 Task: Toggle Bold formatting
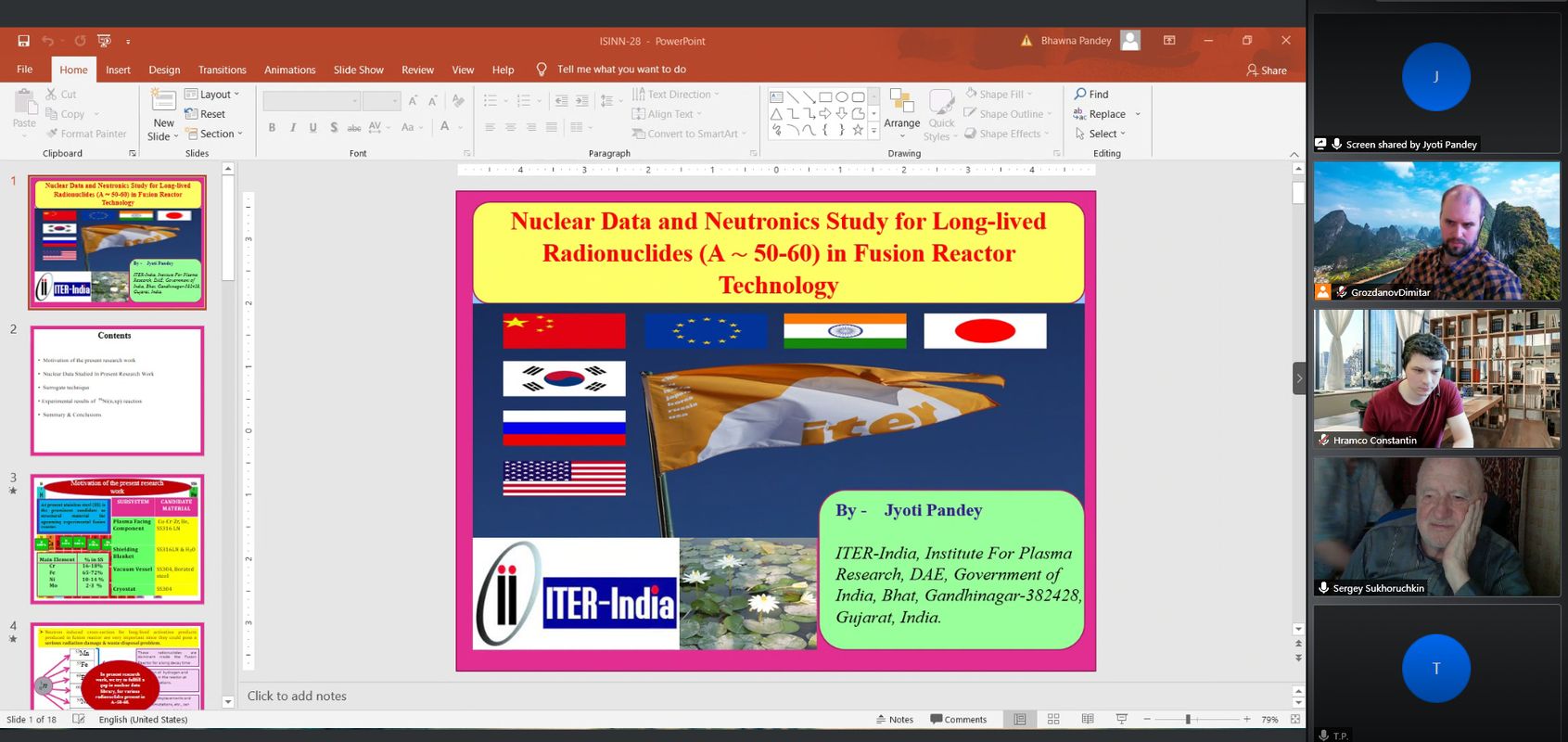tap(272, 127)
